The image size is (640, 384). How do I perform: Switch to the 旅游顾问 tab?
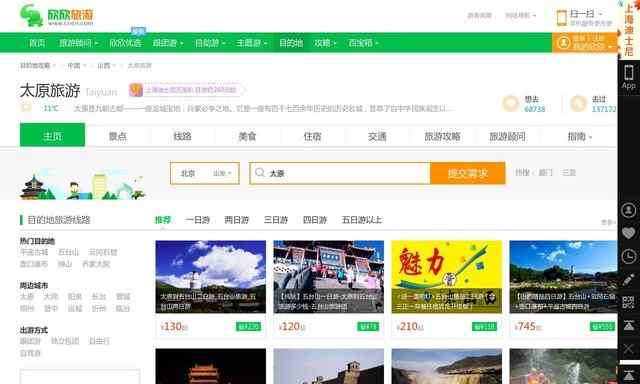click(x=507, y=136)
